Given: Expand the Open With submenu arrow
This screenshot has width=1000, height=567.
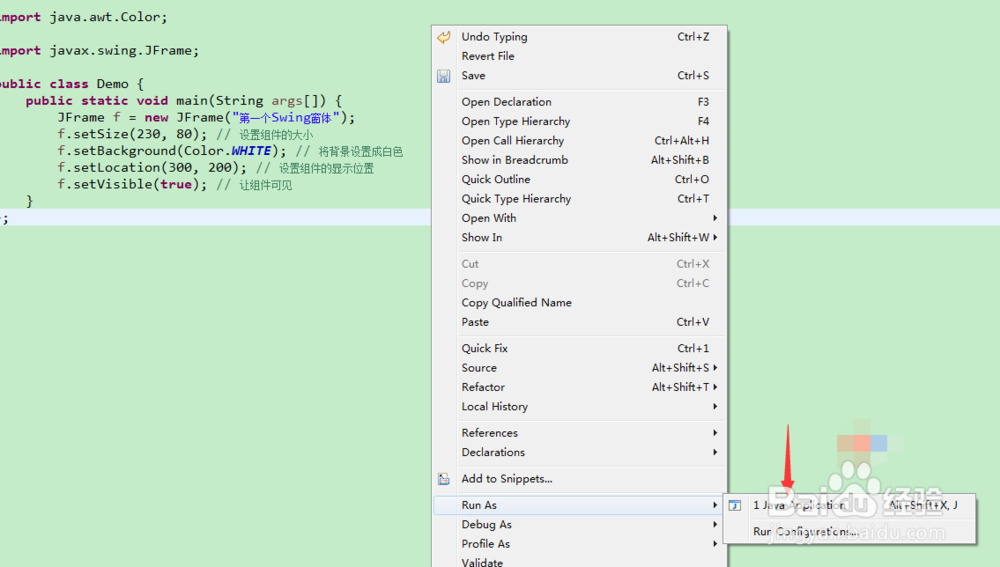Looking at the screenshot, I should pos(715,218).
